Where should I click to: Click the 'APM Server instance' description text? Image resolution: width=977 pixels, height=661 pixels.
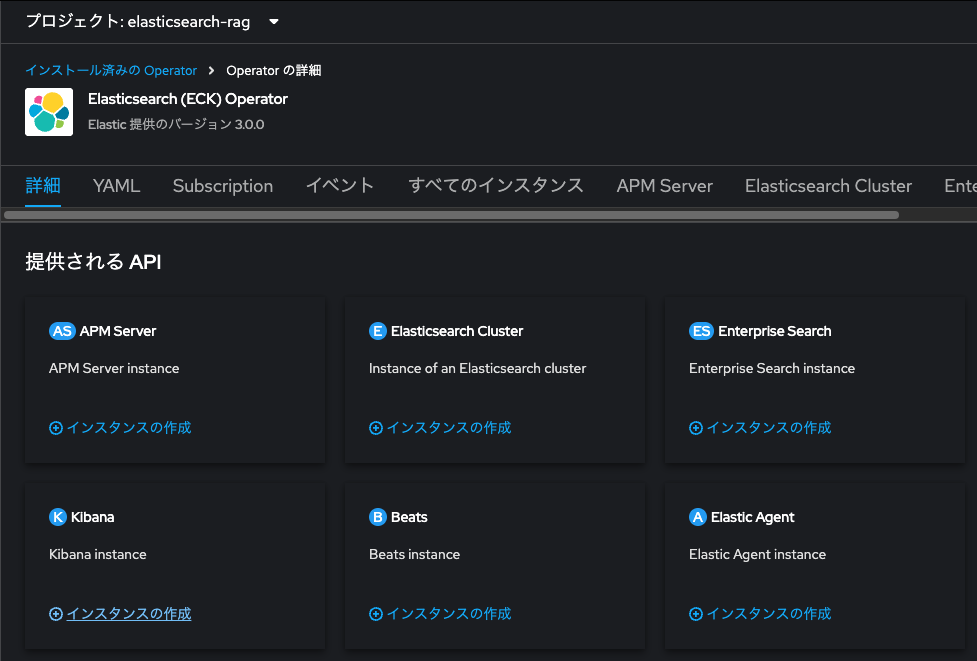pyautogui.click(x=114, y=368)
